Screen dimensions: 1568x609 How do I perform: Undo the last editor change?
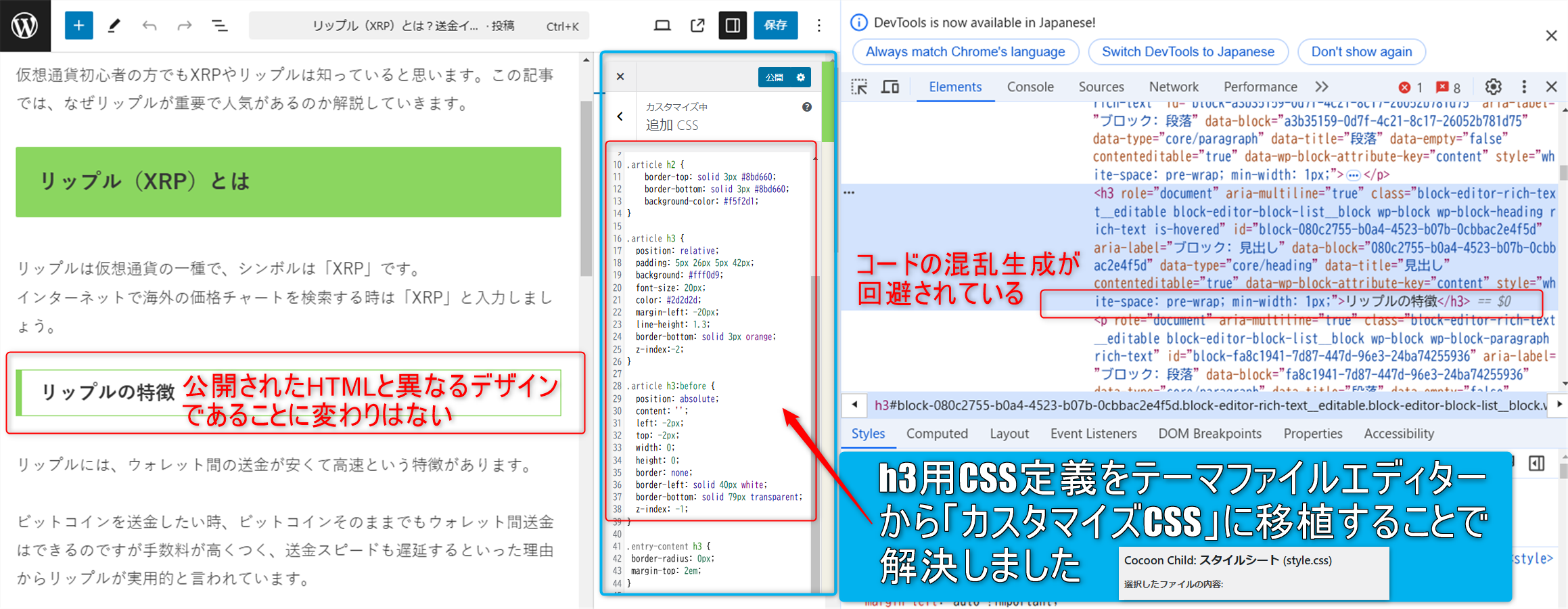click(149, 26)
